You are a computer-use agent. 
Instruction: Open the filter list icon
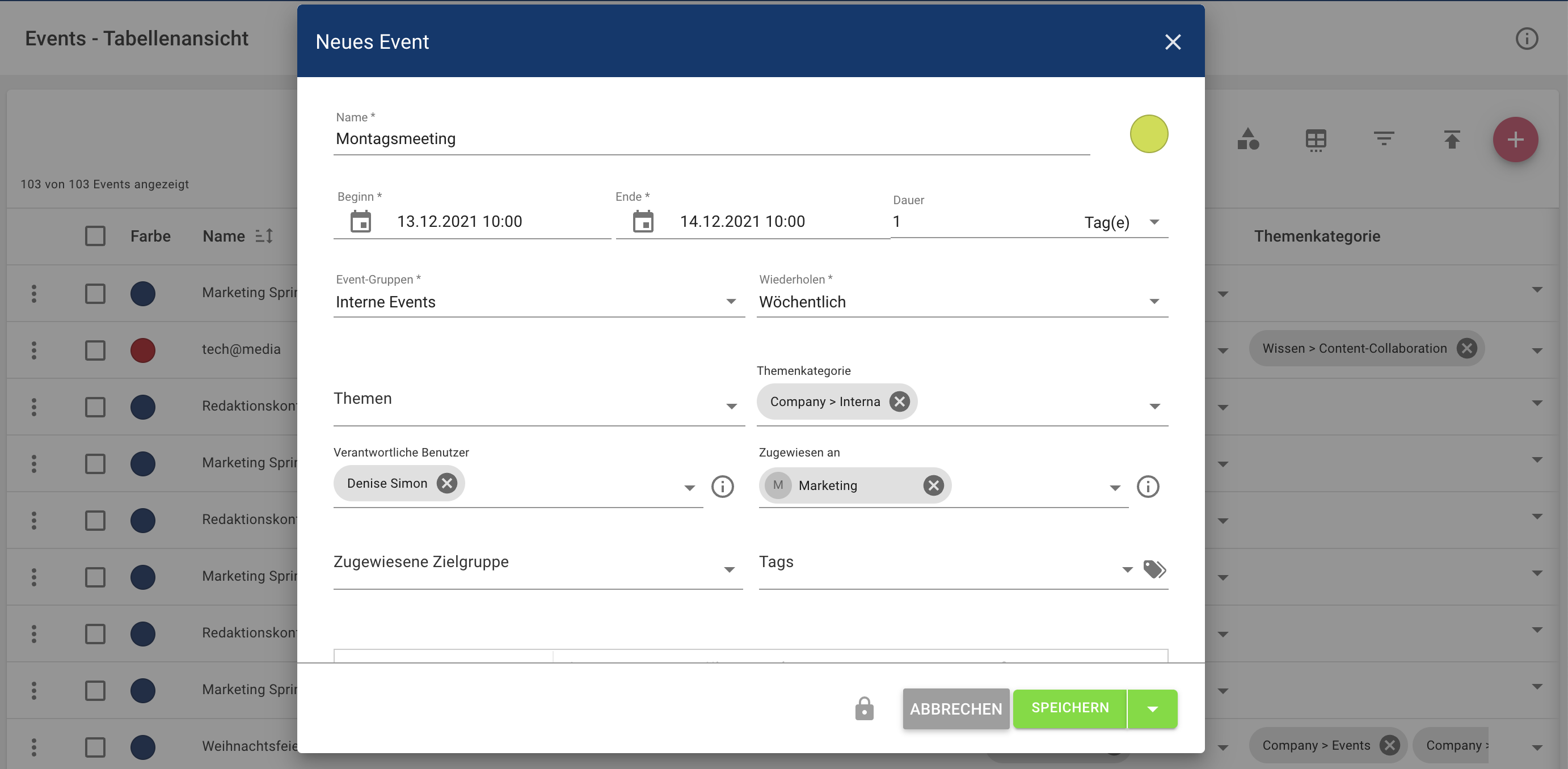click(x=1384, y=139)
